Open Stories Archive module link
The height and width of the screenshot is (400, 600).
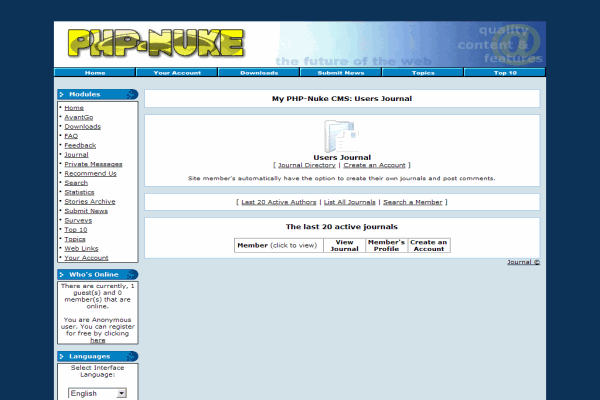tap(90, 202)
